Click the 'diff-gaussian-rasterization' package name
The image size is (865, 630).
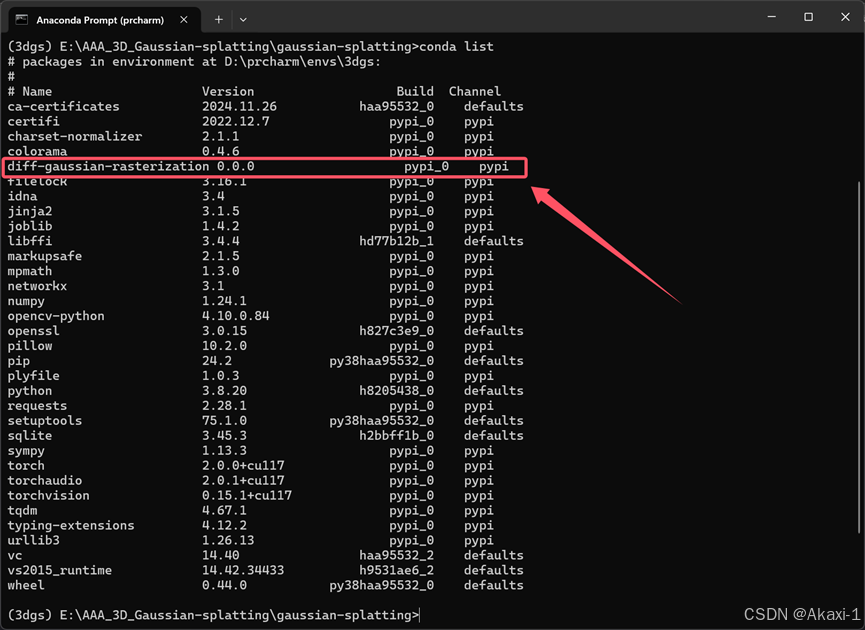coord(108,167)
